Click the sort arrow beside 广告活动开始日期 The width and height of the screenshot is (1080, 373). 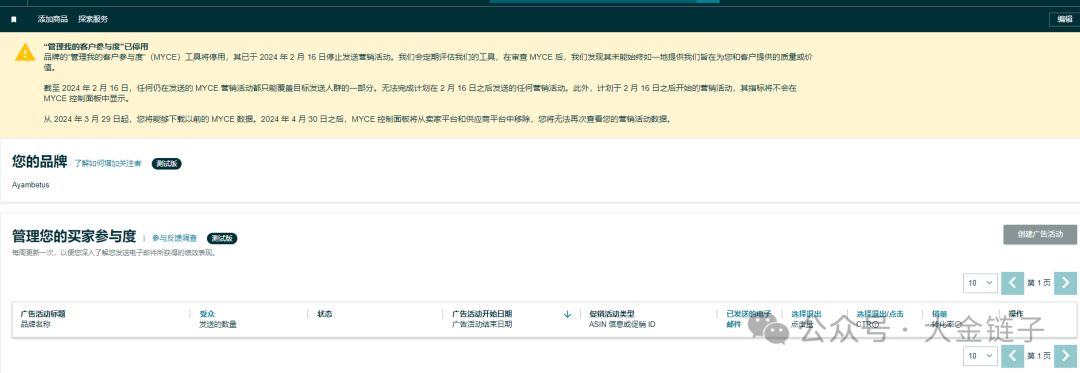tap(568, 314)
